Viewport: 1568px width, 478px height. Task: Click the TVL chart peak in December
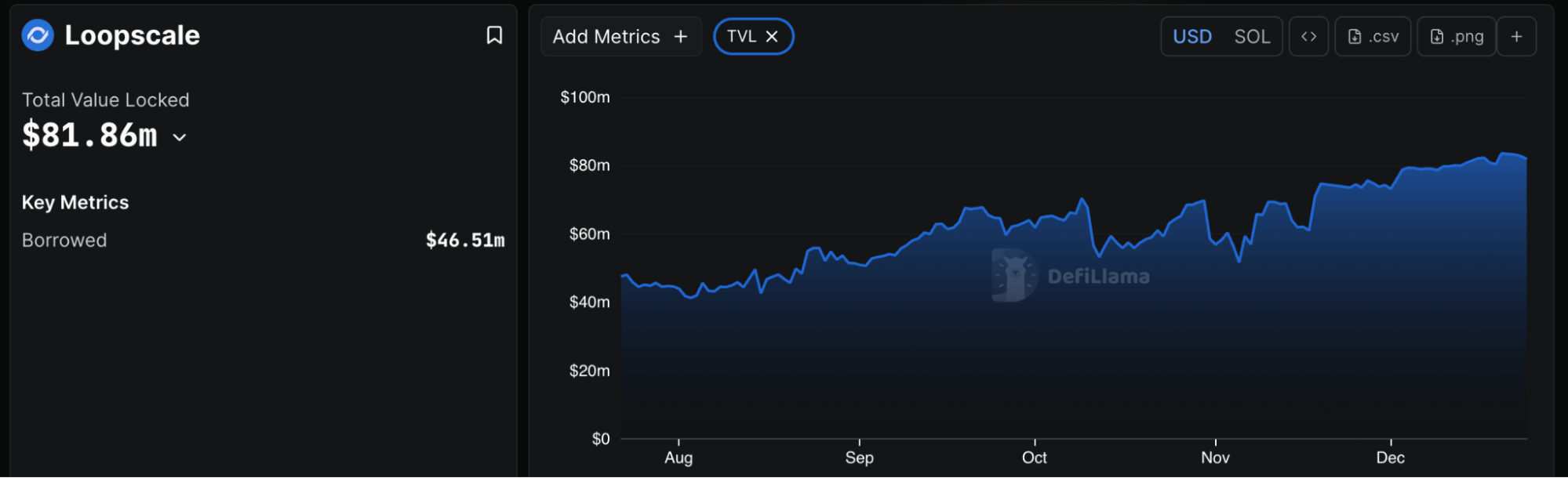coord(1503,154)
